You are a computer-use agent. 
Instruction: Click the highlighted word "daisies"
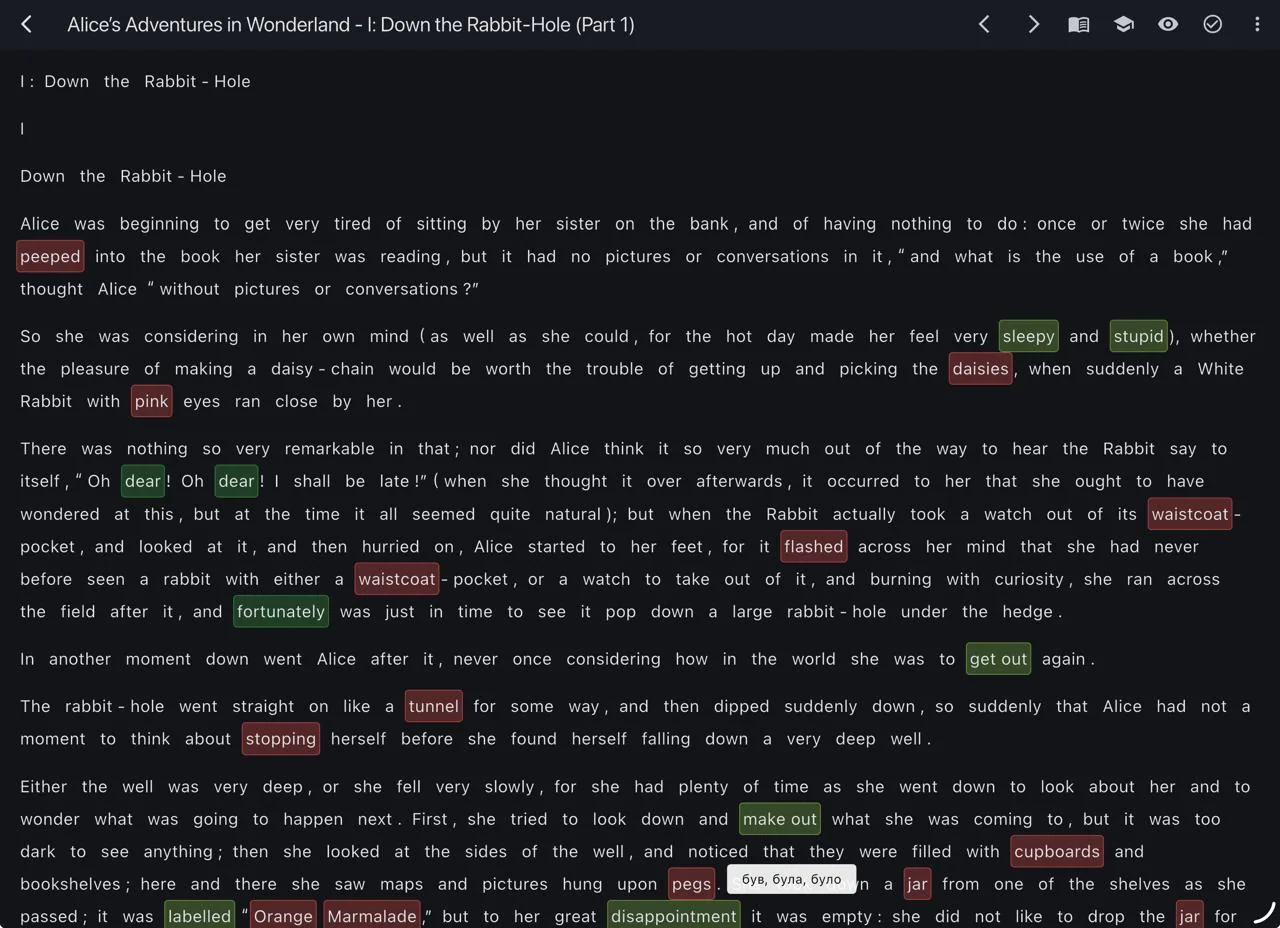point(981,369)
